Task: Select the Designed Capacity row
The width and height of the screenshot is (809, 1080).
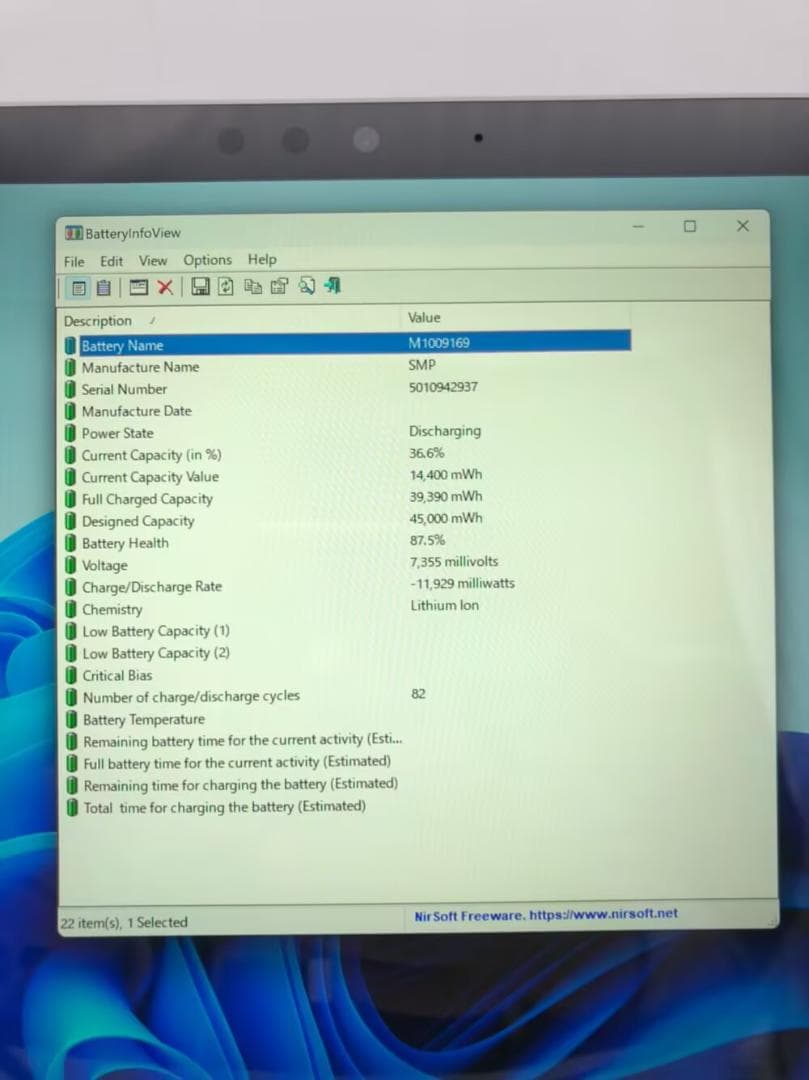Action: click(135, 520)
